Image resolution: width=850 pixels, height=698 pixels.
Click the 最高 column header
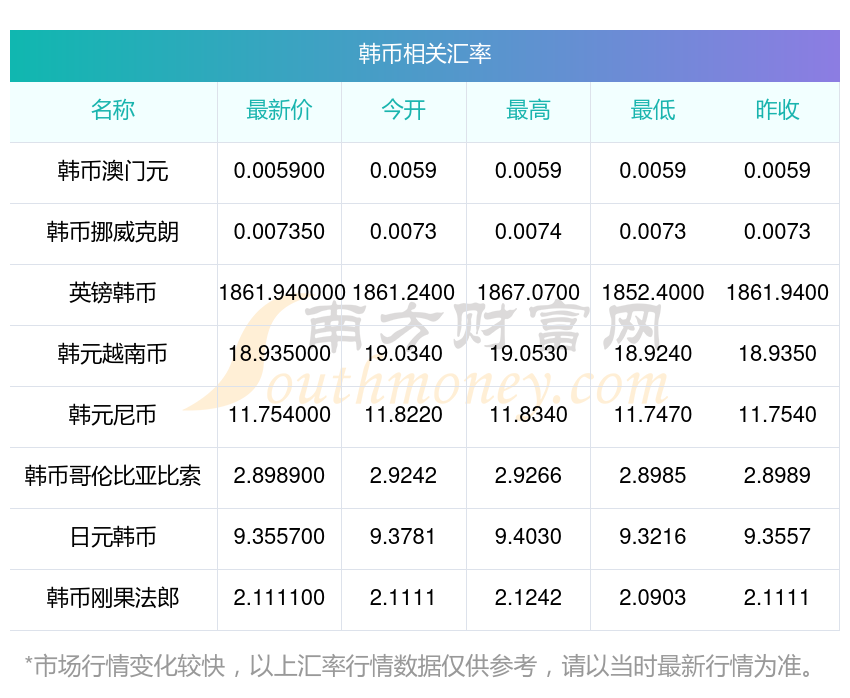(528, 110)
